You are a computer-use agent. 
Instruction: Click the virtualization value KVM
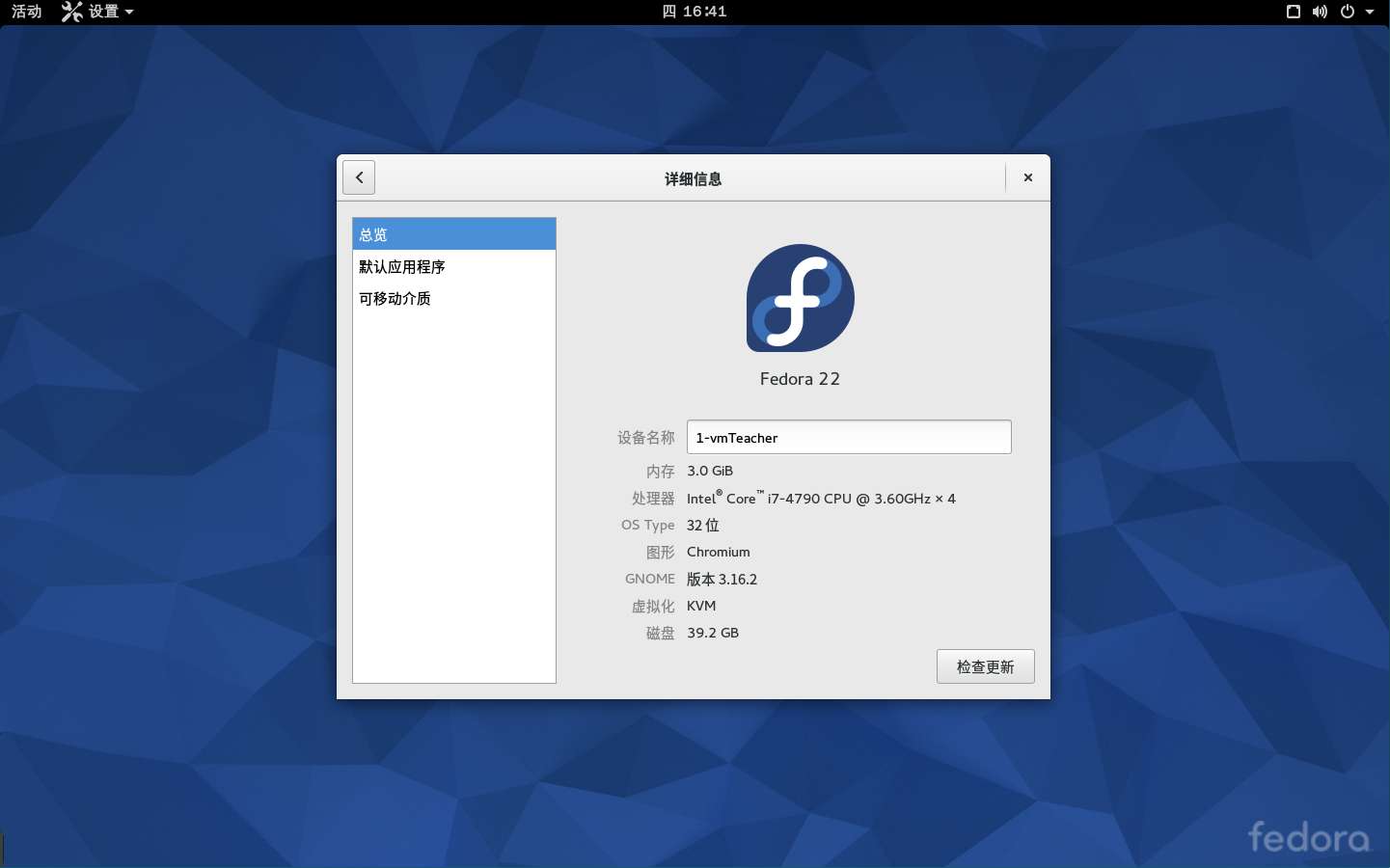(701, 606)
